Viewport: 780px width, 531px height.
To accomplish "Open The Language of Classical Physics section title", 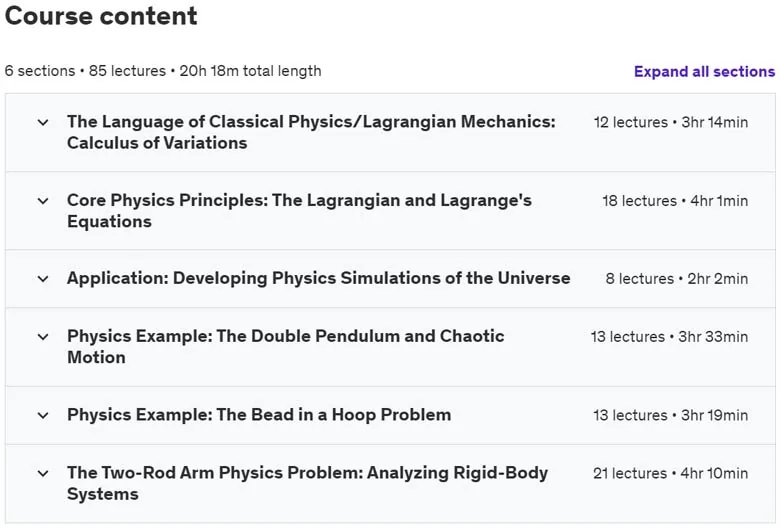I will click(311, 132).
